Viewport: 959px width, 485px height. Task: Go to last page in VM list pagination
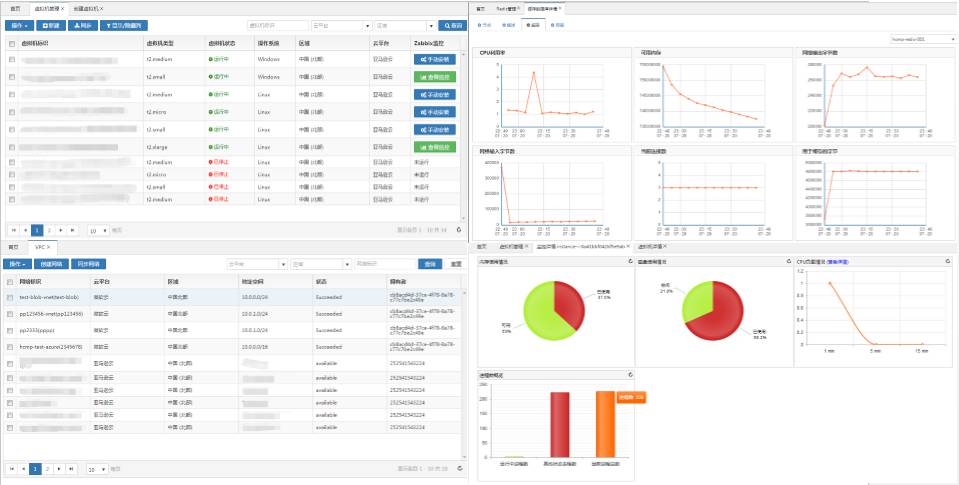[x=72, y=230]
